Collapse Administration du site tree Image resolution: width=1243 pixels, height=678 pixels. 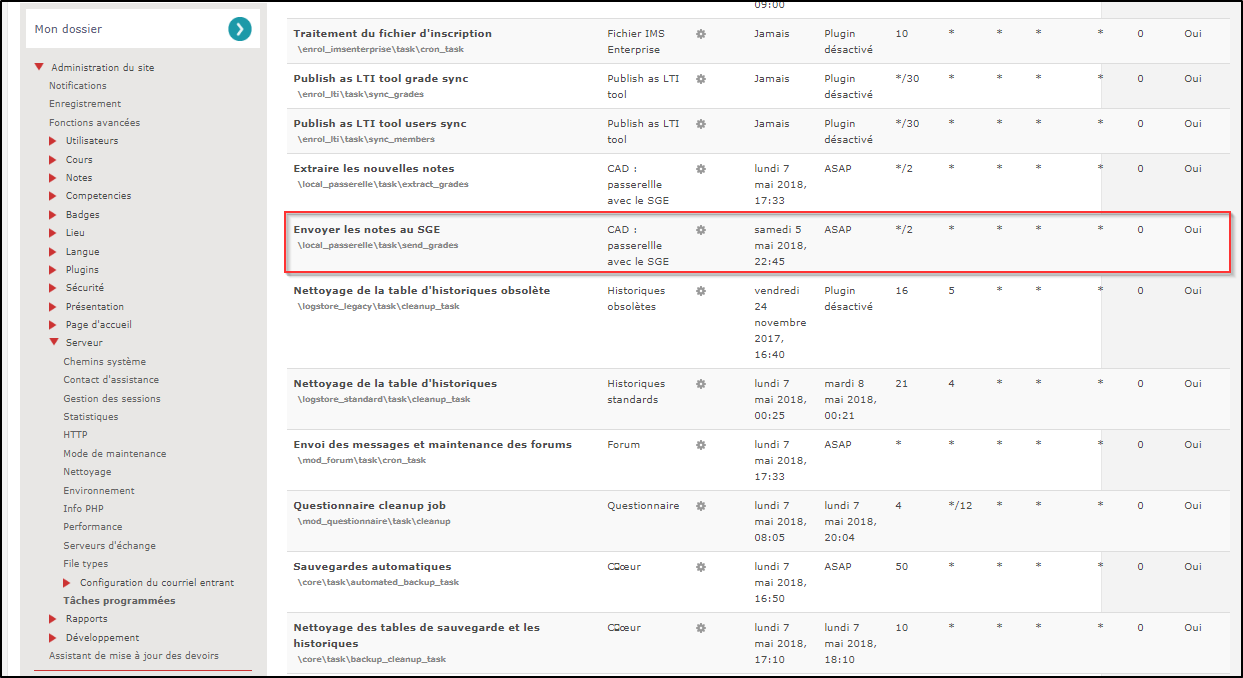click(39, 68)
